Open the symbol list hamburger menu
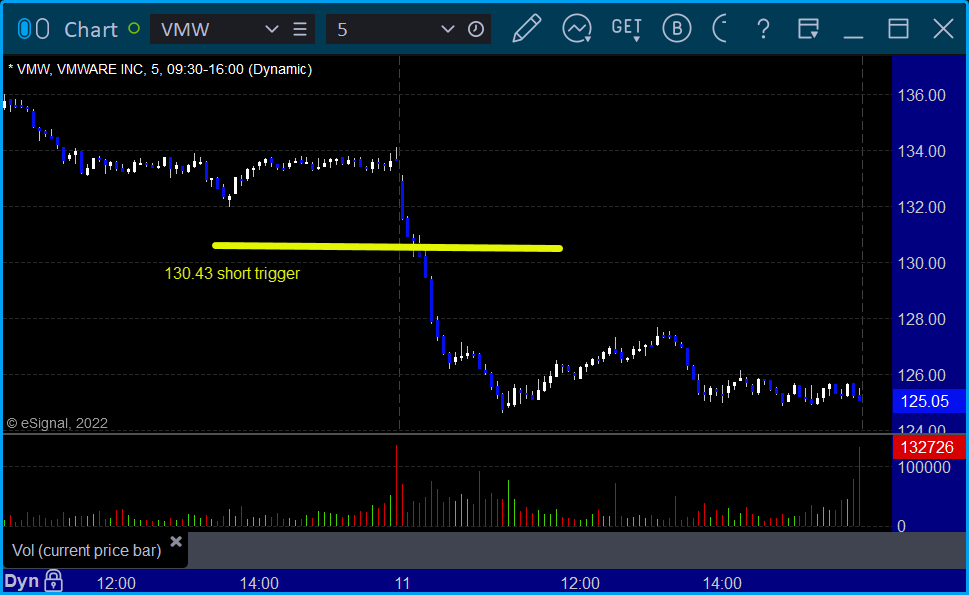 300,29
